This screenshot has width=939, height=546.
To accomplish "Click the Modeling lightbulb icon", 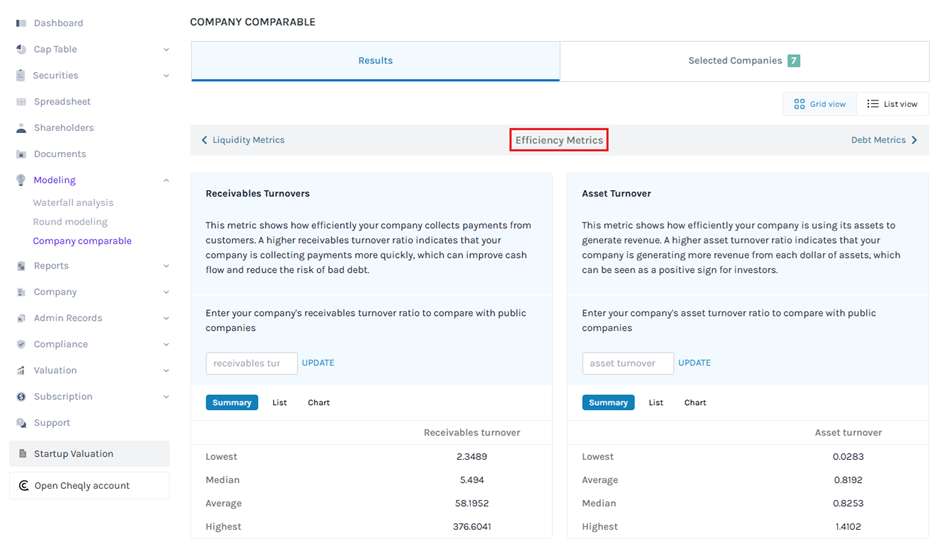I will coord(21,180).
